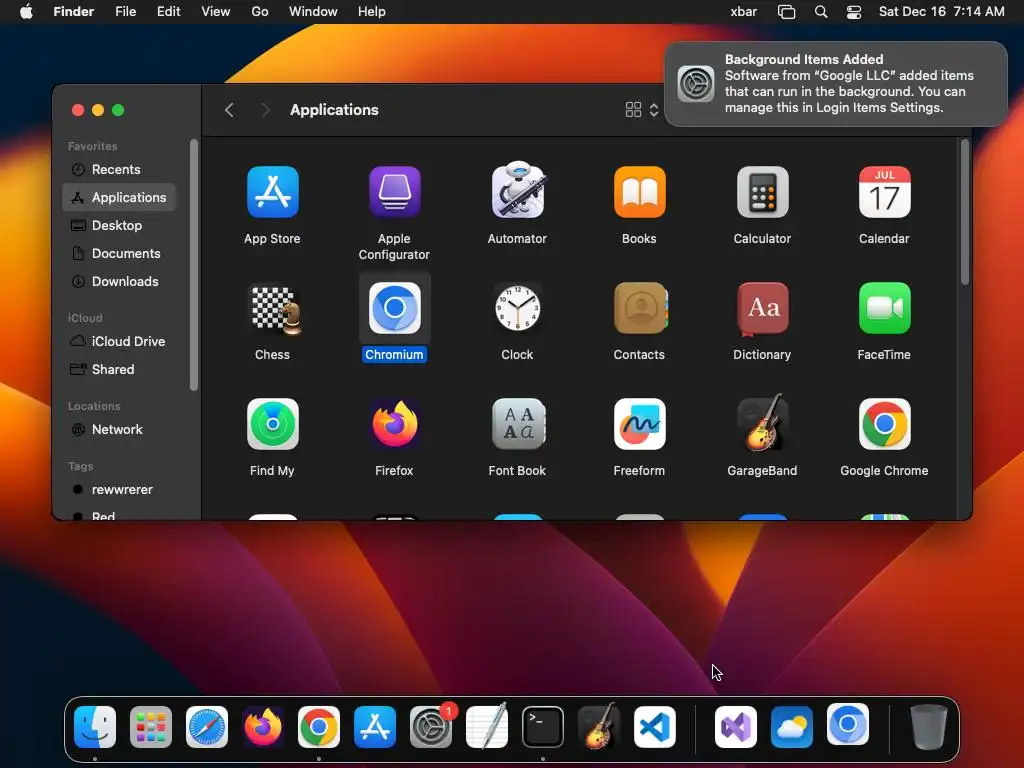Image resolution: width=1024 pixels, height=768 pixels.
Task: Click the Background Items Added notification
Action: point(836,84)
